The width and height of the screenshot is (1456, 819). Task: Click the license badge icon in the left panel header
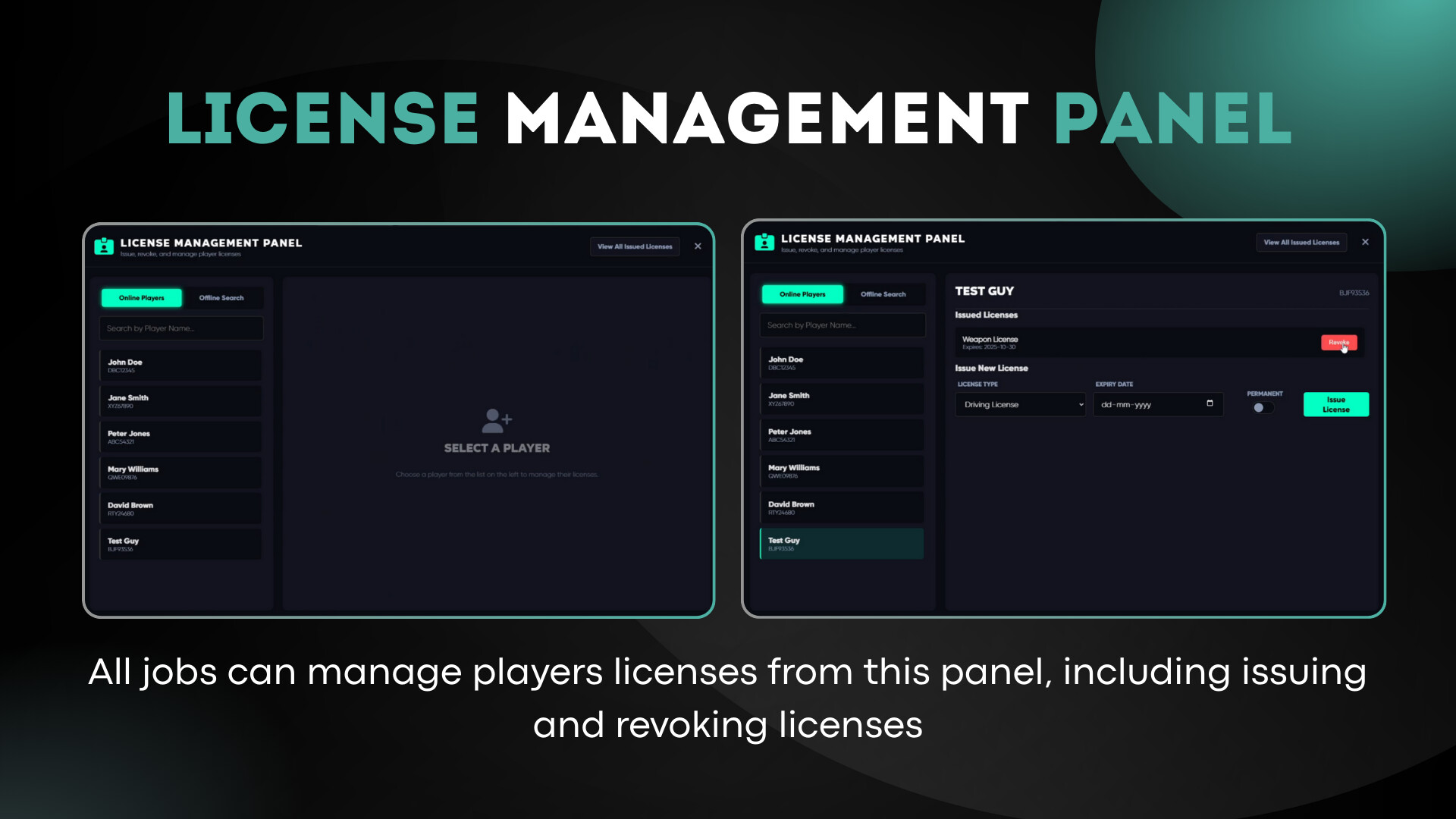pos(104,246)
